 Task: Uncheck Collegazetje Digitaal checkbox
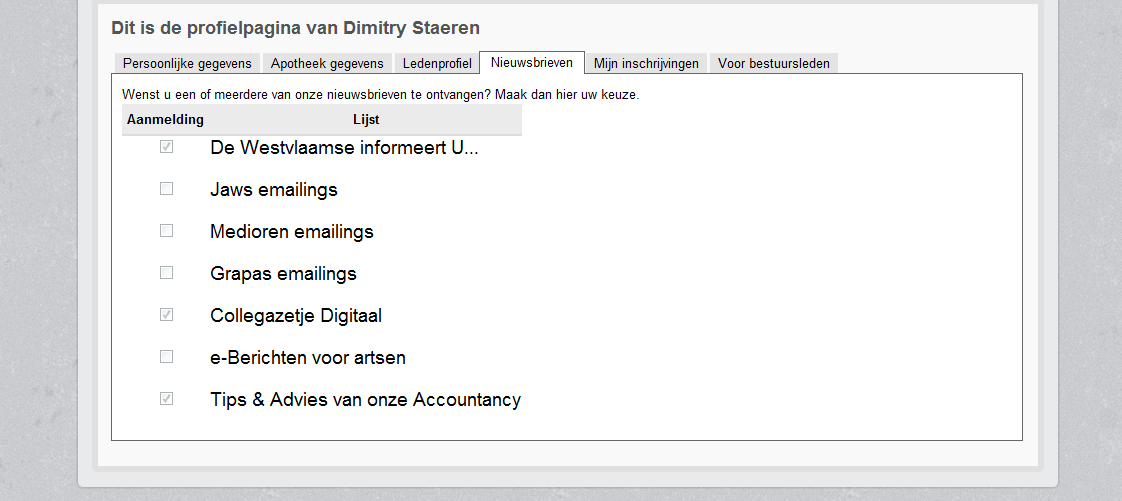pos(166,314)
